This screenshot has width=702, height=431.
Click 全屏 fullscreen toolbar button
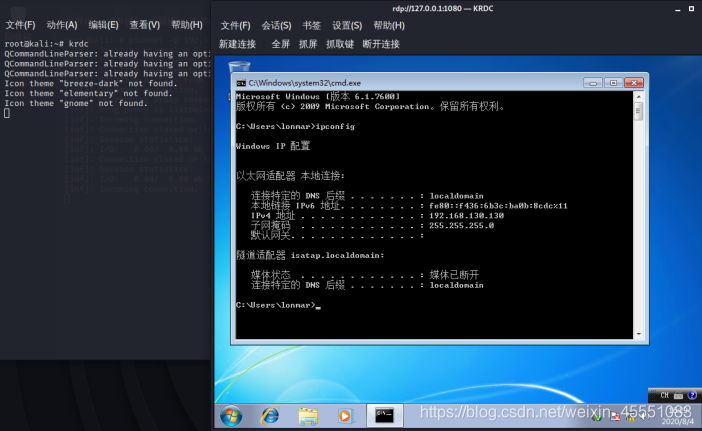pyautogui.click(x=281, y=44)
